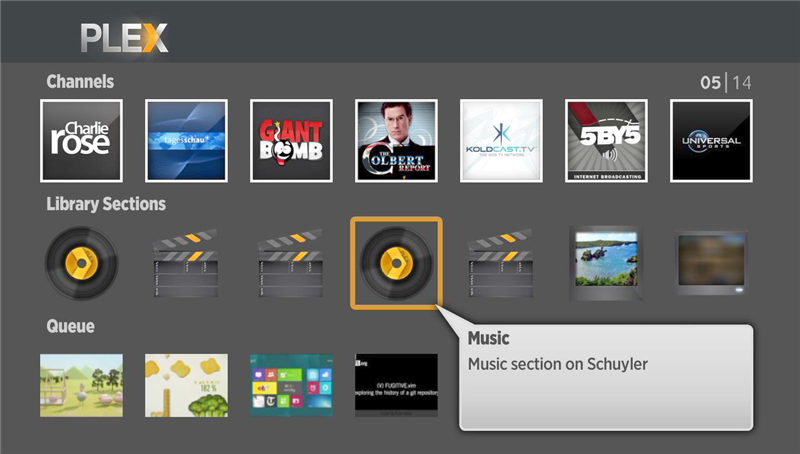Open the tagesschau channel tile

[186, 141]
